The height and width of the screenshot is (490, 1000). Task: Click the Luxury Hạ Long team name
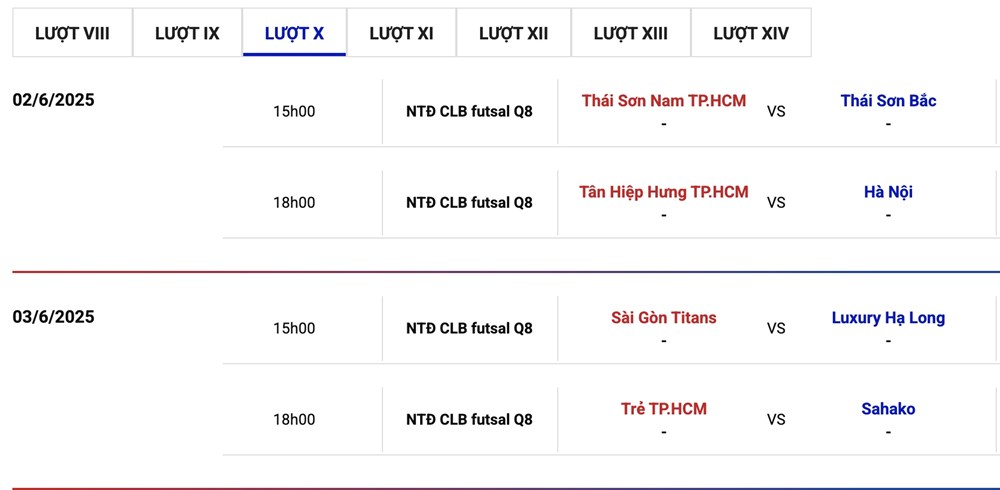click(x=888, y=318)
